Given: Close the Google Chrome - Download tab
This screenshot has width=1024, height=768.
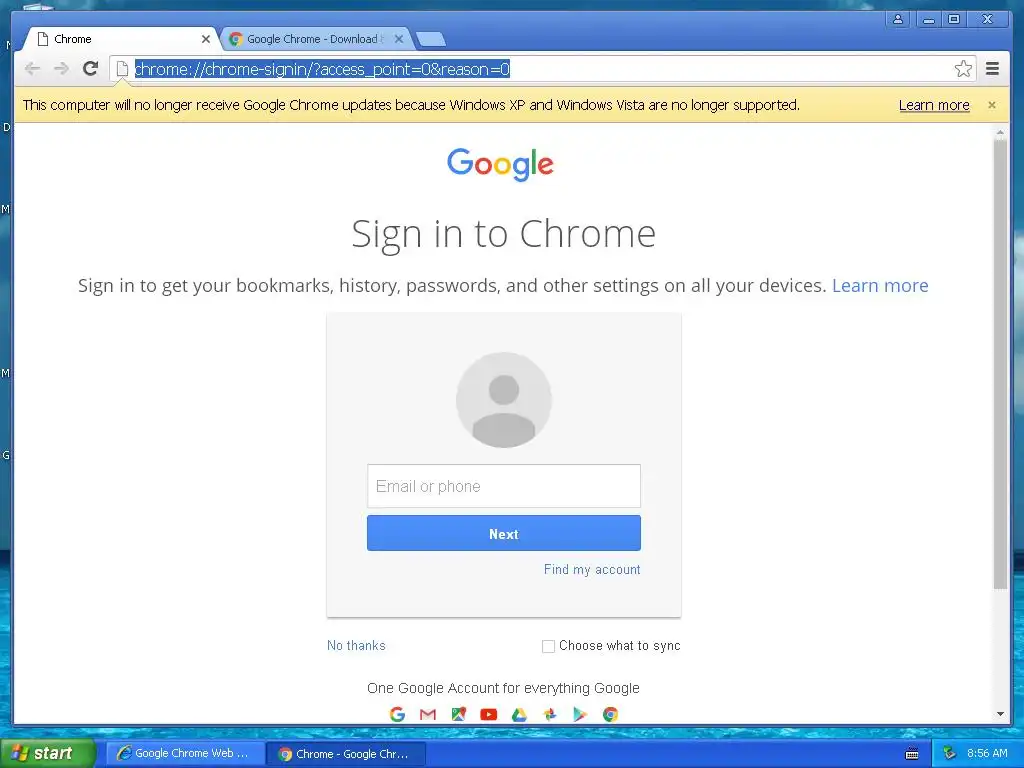Looking at the screenshot, I should pyautogui.click(x=399, y=39).
